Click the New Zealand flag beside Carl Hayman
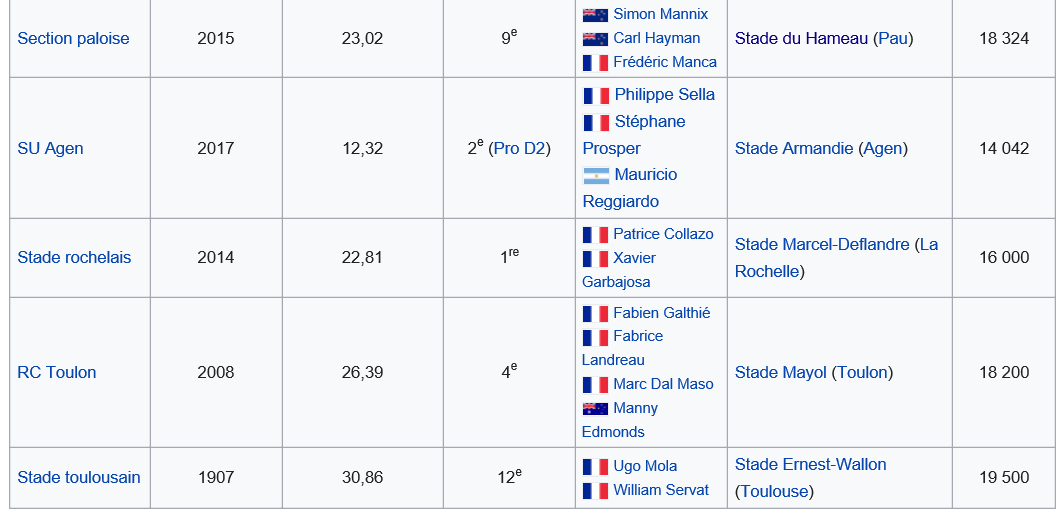The height and width of the screenshot is (509, 1058). tap(595, 38)
